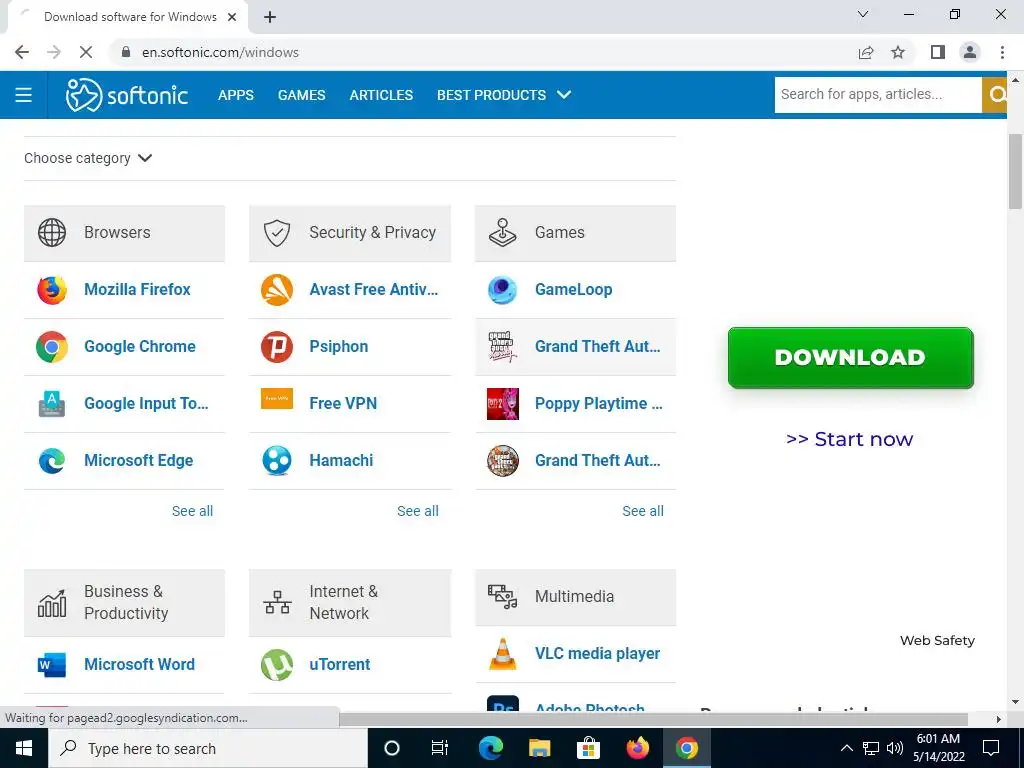Image resolution: width=1024 pixels, height=768 pixels.
Task: Open a new browser tab
Action: tap(270, 17)
